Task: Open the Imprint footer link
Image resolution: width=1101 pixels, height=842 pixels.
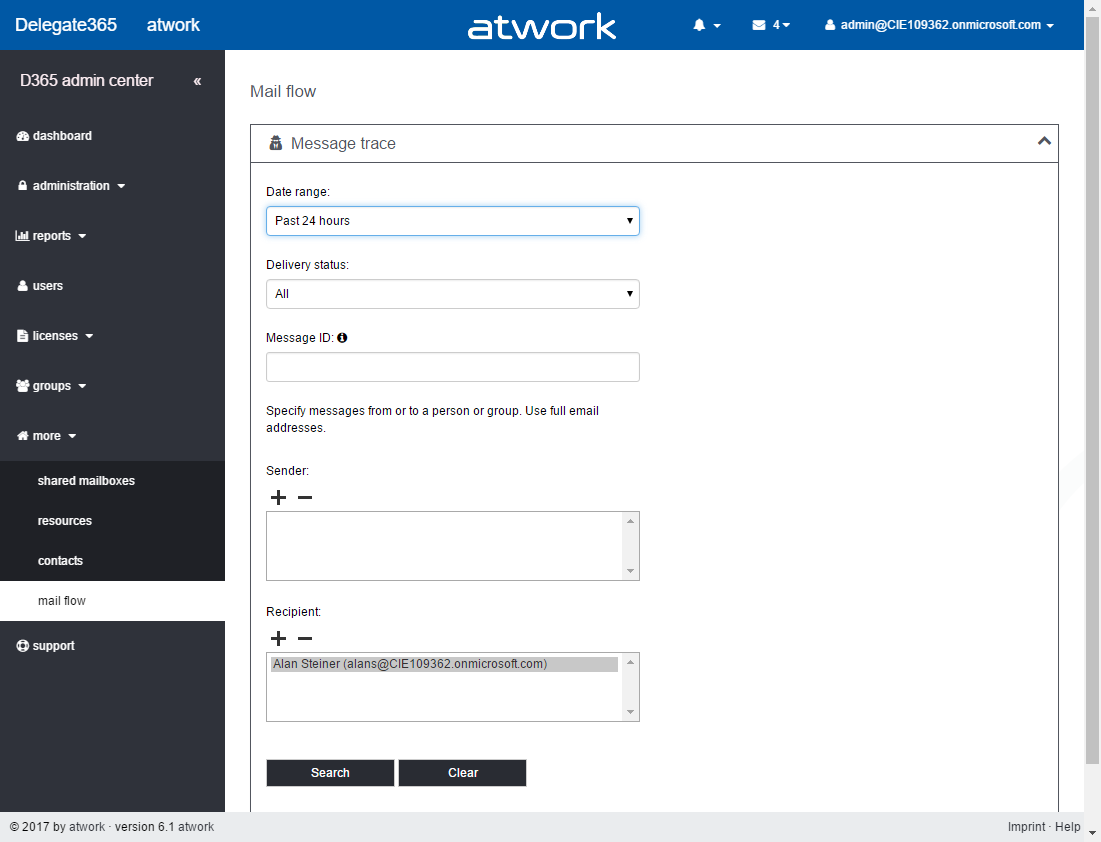Action: point(1026,827)
